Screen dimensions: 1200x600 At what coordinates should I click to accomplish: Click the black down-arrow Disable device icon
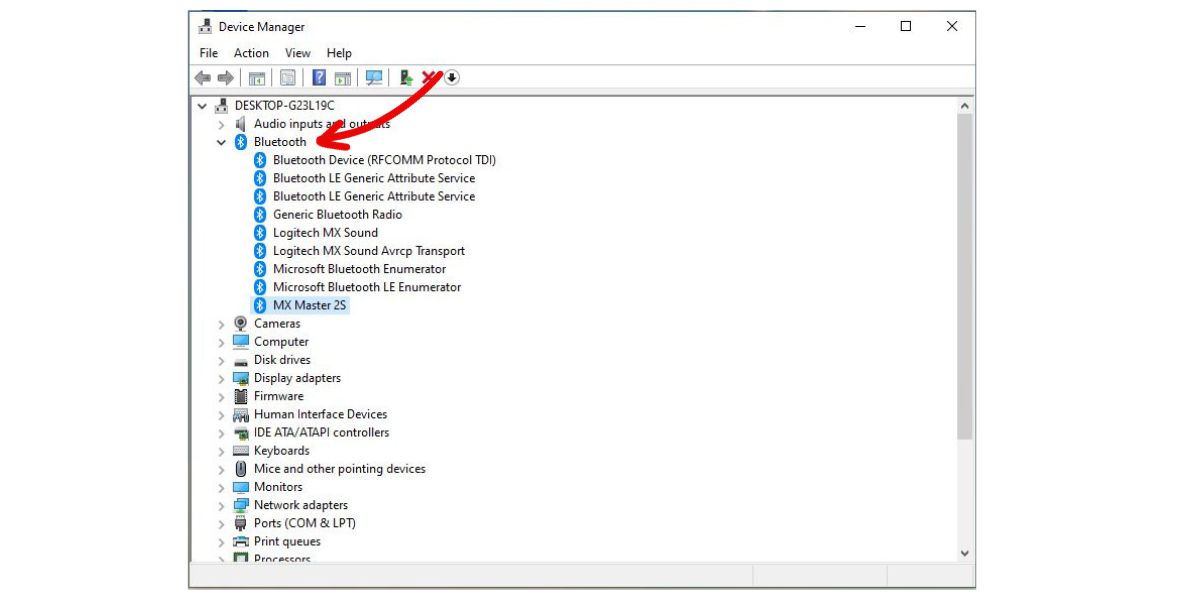click(452, 78)
